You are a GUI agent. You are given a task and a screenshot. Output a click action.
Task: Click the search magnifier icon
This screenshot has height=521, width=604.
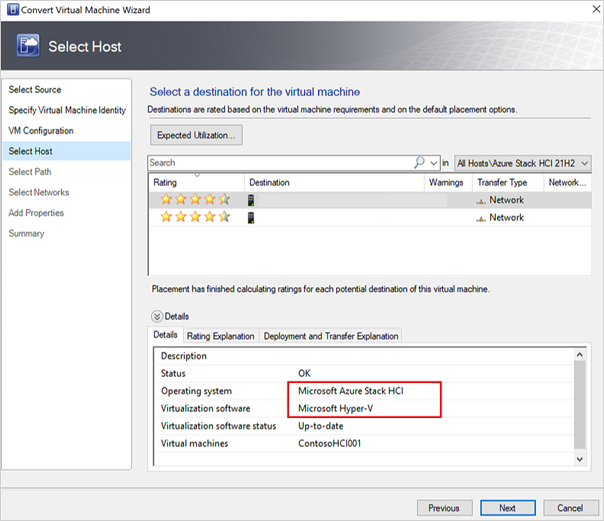(x=419, y=162)
